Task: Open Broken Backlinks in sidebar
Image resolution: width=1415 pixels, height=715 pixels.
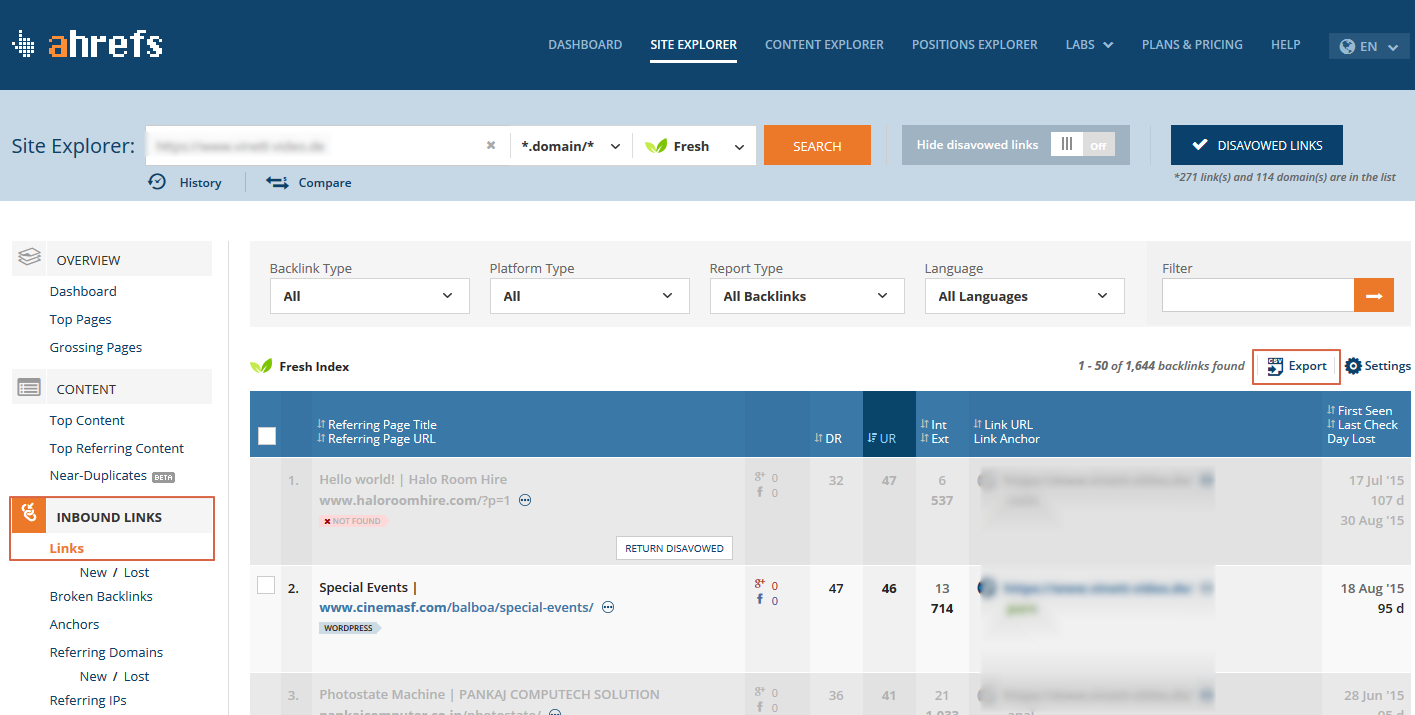Action: (101, 596)
